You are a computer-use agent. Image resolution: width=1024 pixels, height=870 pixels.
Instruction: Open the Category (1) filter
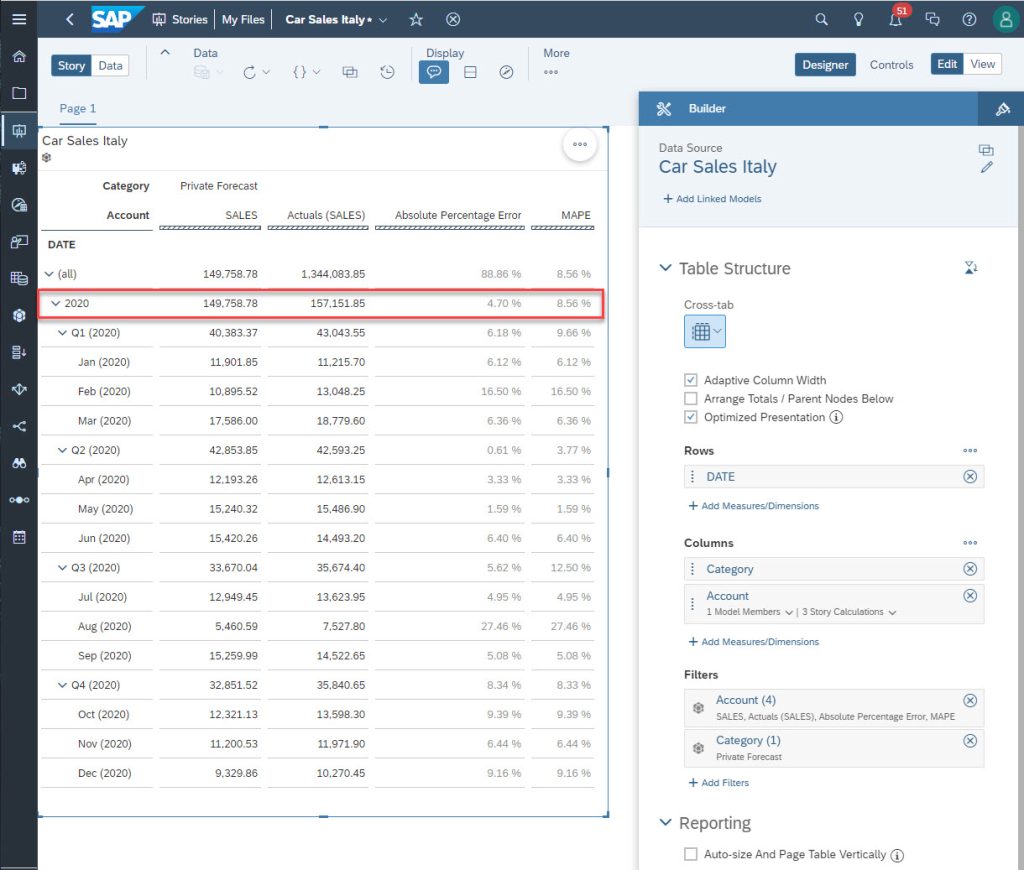point(834,747)
